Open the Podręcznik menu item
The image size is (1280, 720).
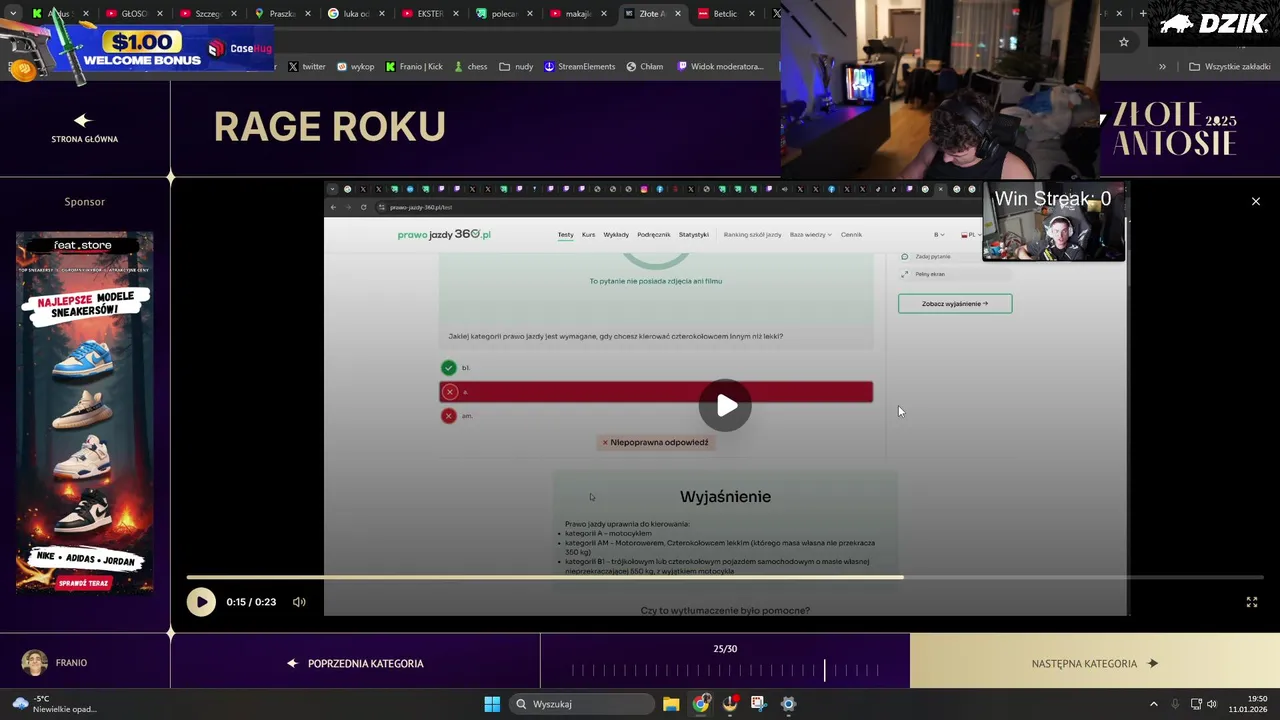coord(654,235)
